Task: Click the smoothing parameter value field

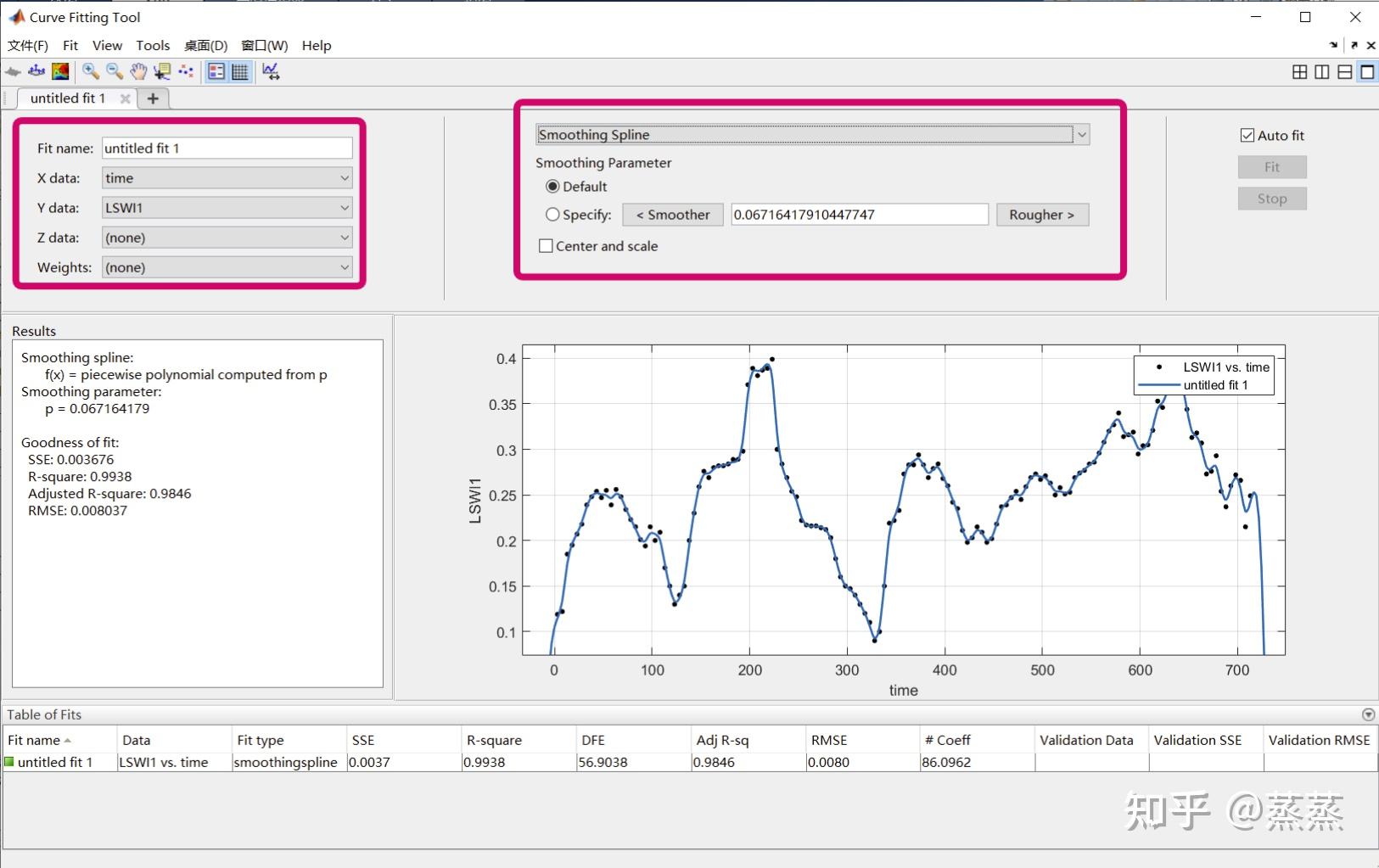Action: (860, 215)
